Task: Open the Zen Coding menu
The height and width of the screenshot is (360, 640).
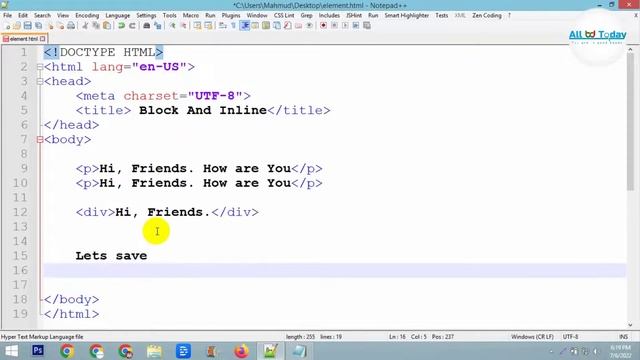Action: 487,16
